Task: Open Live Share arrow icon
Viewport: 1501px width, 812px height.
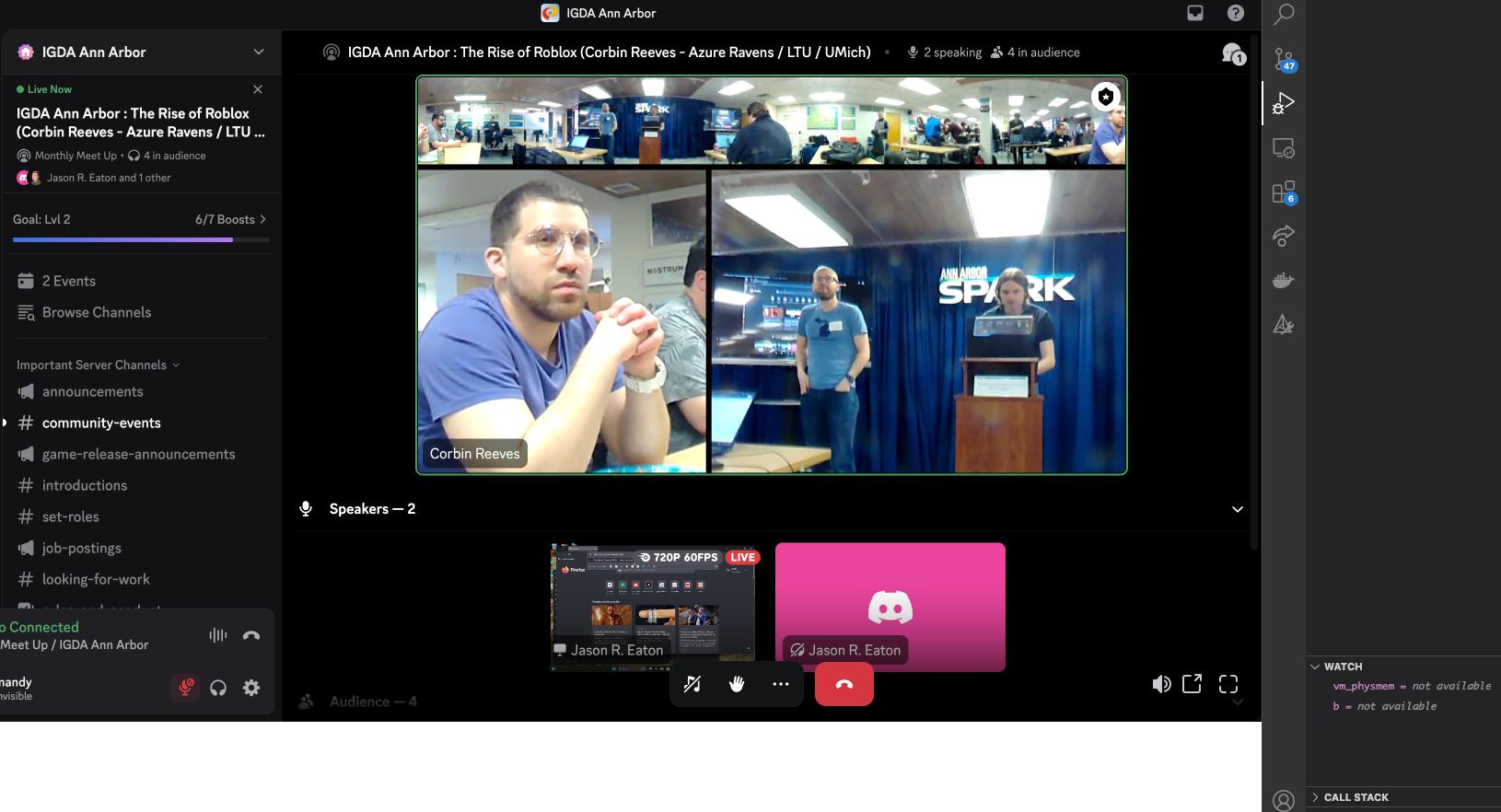Action: pos(1284,237)
